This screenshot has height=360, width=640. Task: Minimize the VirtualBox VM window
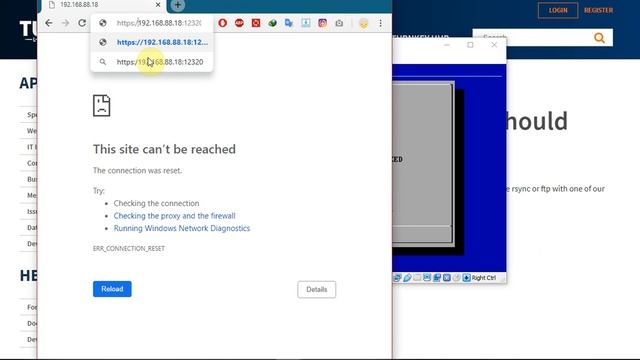[x=447, y=44]
